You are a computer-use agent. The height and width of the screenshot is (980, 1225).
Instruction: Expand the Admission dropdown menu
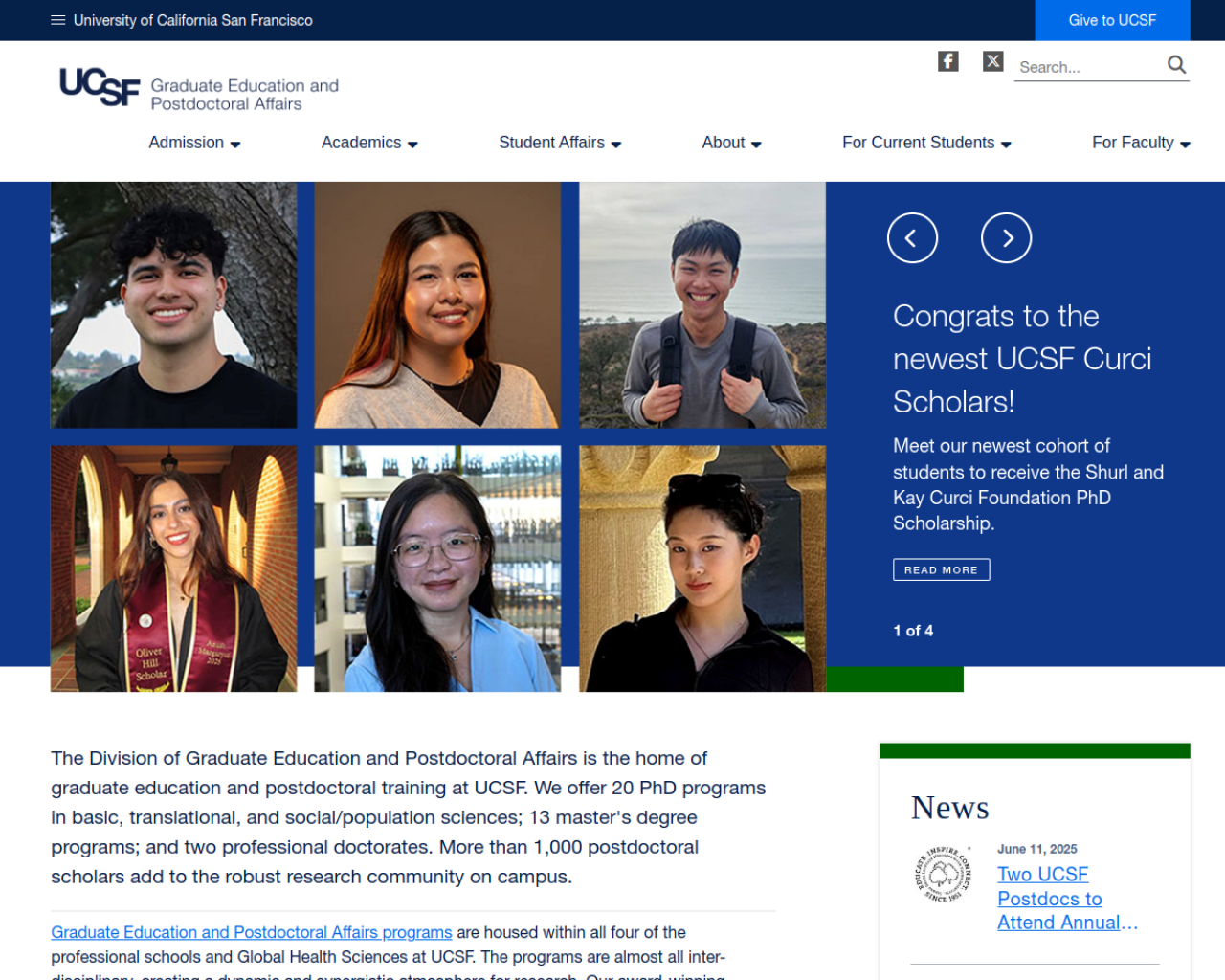[194, 143]
